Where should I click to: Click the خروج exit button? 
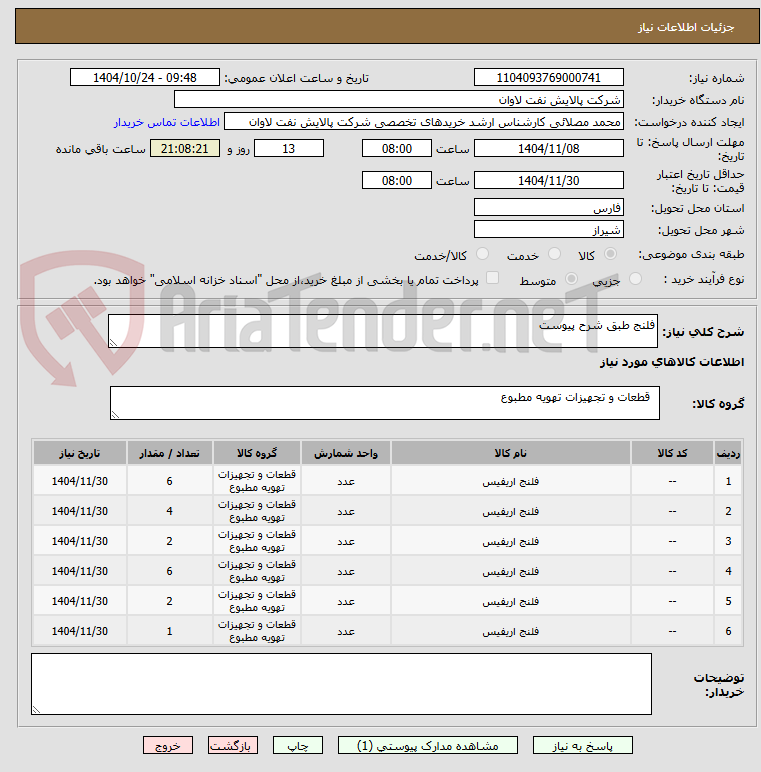point(168,745)
